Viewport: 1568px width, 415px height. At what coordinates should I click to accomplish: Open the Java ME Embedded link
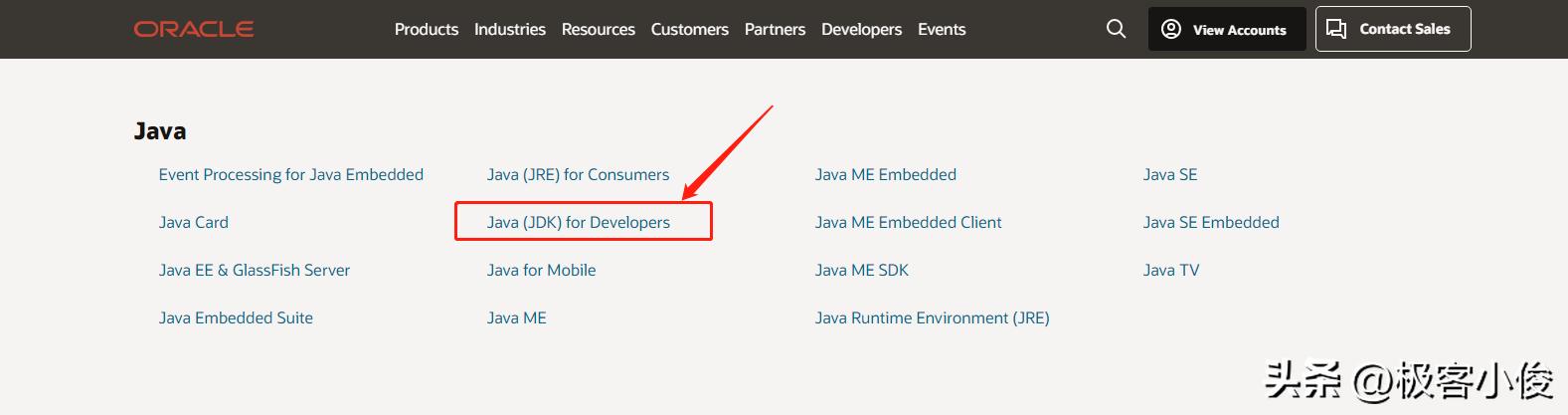click(886, 174)
